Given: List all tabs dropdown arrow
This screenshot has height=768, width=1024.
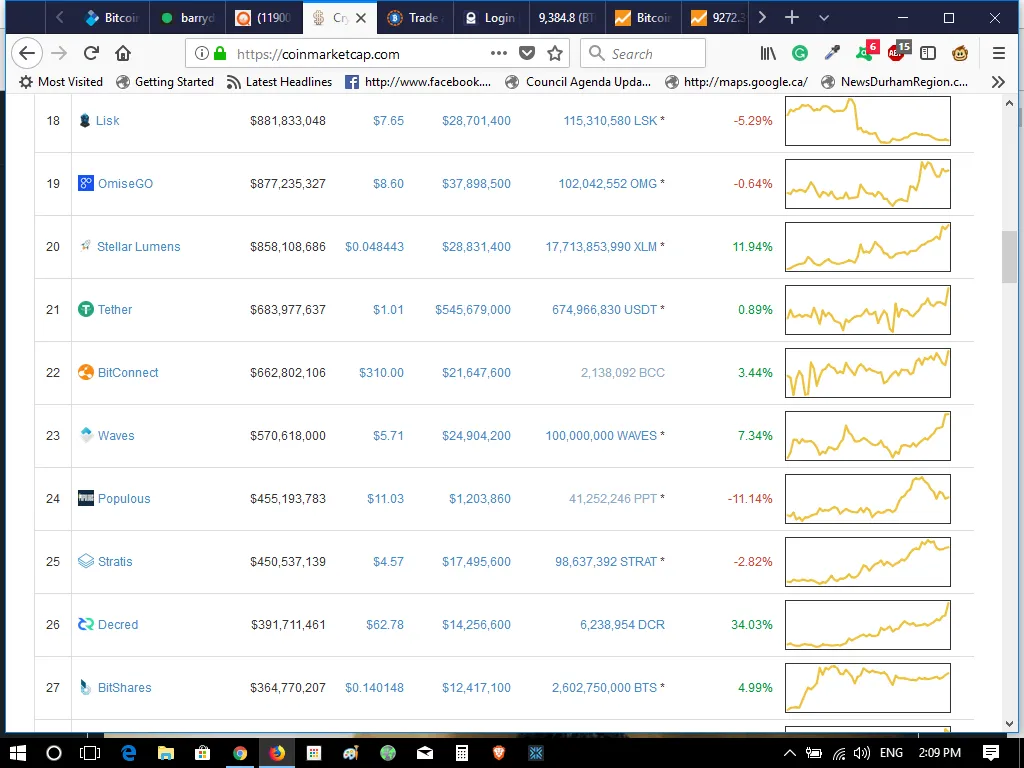Looking at the screenshot, I should [x=824, y=18].
